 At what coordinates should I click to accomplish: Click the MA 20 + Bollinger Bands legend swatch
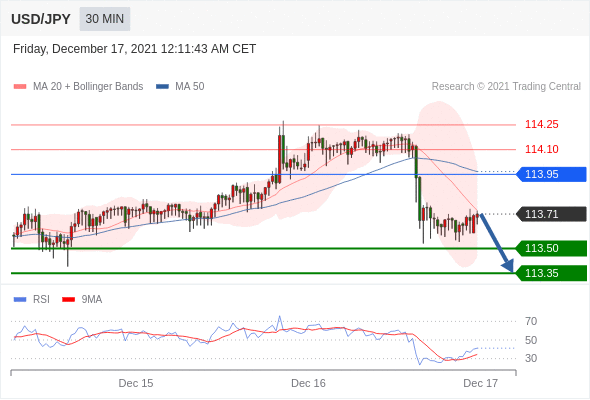tap(20, 87)
